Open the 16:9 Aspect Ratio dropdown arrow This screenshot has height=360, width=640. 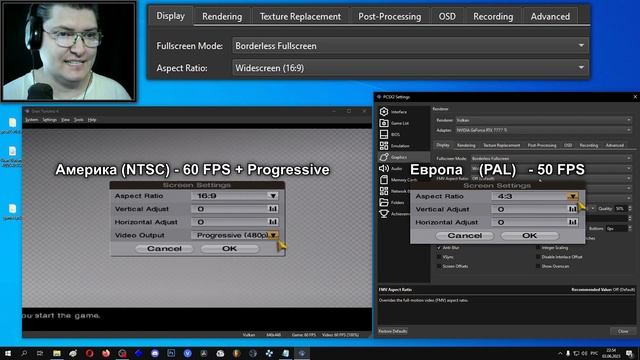pos(273,196)
